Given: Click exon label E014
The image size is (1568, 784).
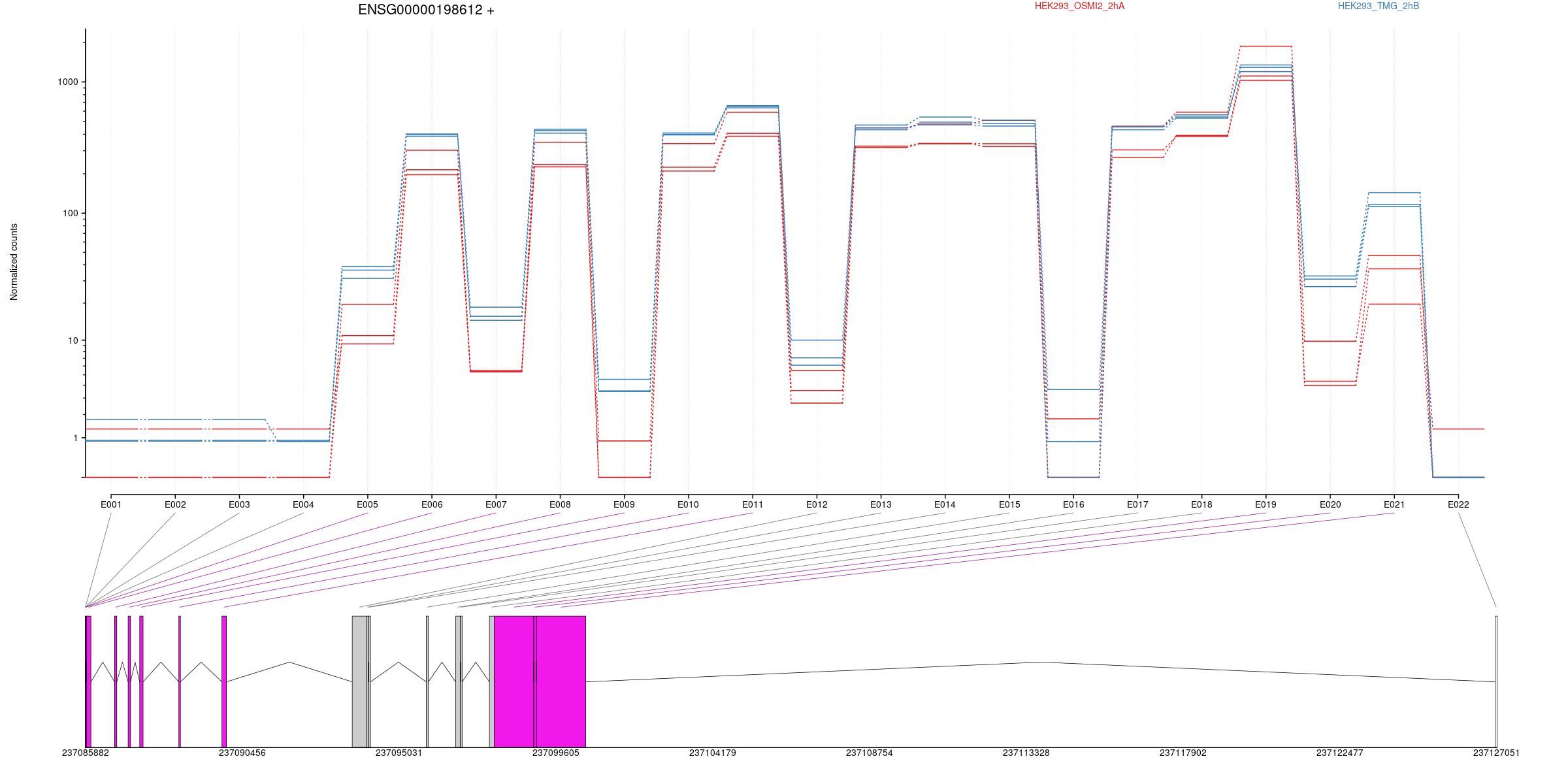Looking at the screenshot, I should [945, 504].
